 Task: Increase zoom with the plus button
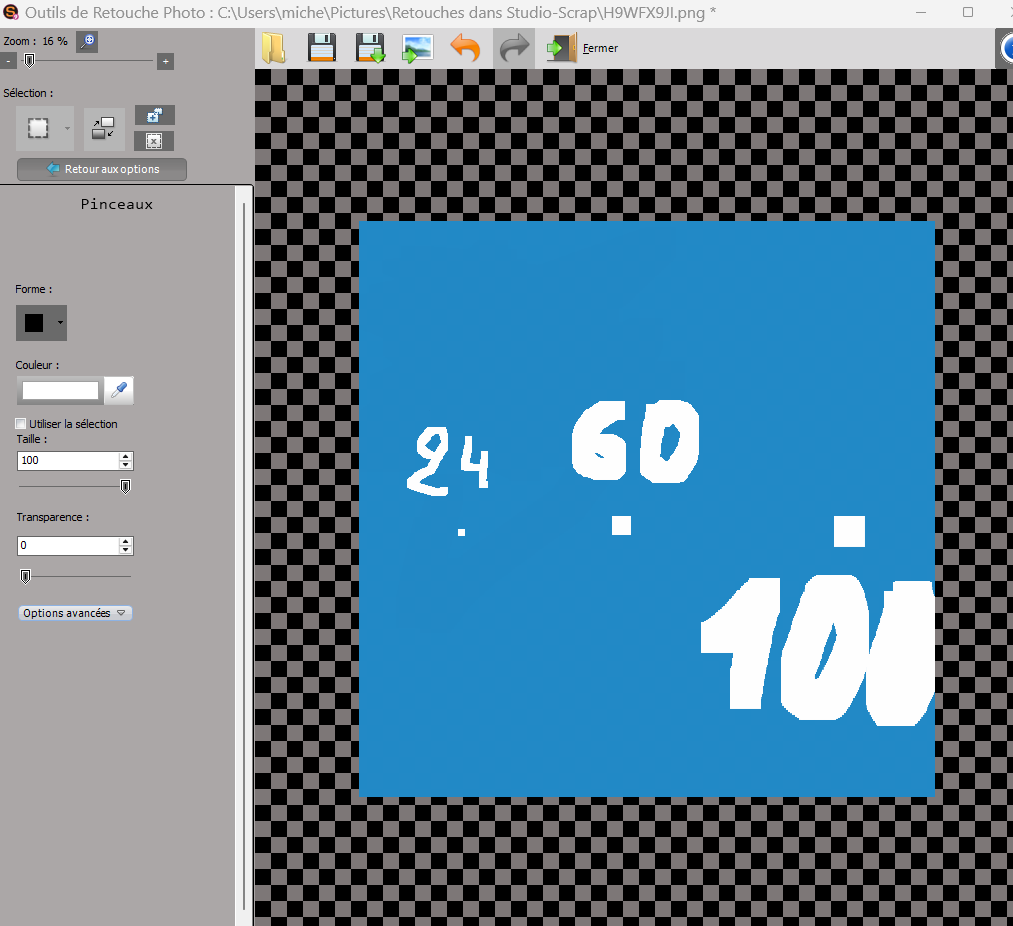tap(165, 61)
